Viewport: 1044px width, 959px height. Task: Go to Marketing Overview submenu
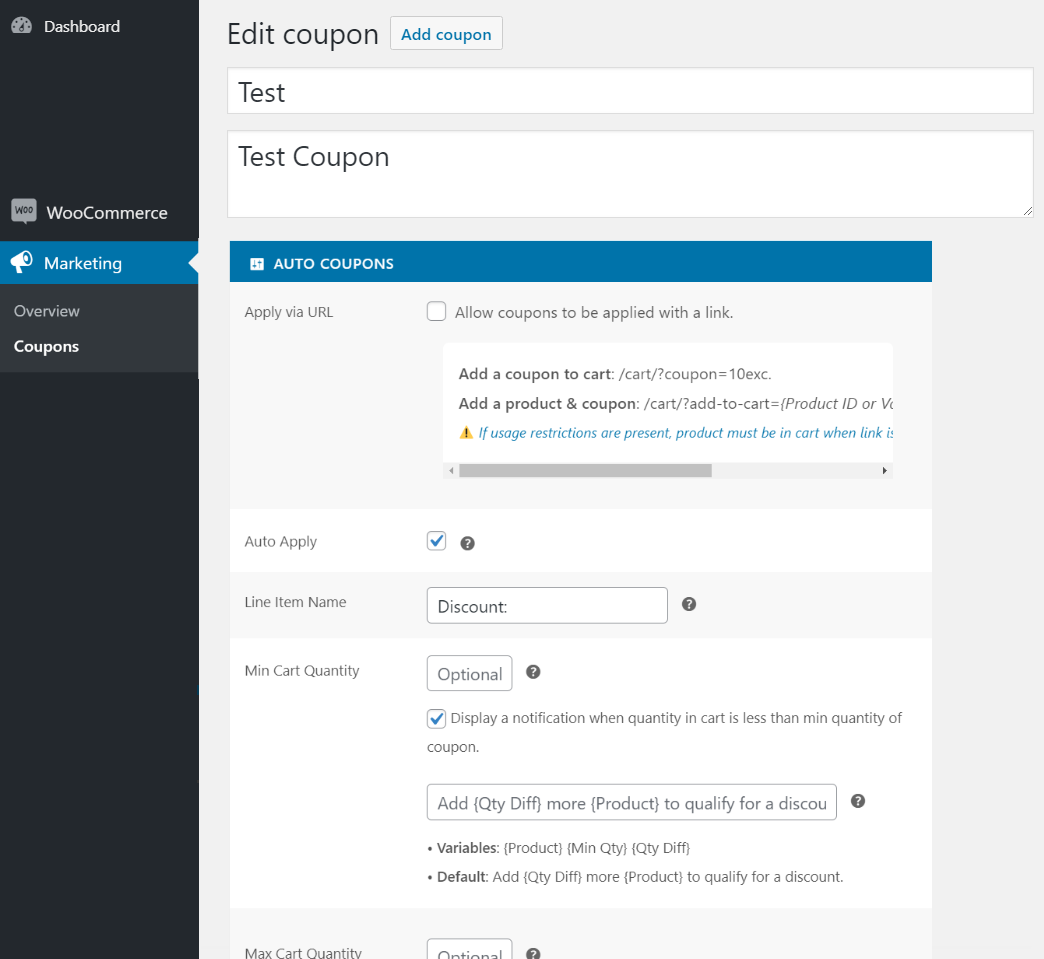tap(47, 311)
